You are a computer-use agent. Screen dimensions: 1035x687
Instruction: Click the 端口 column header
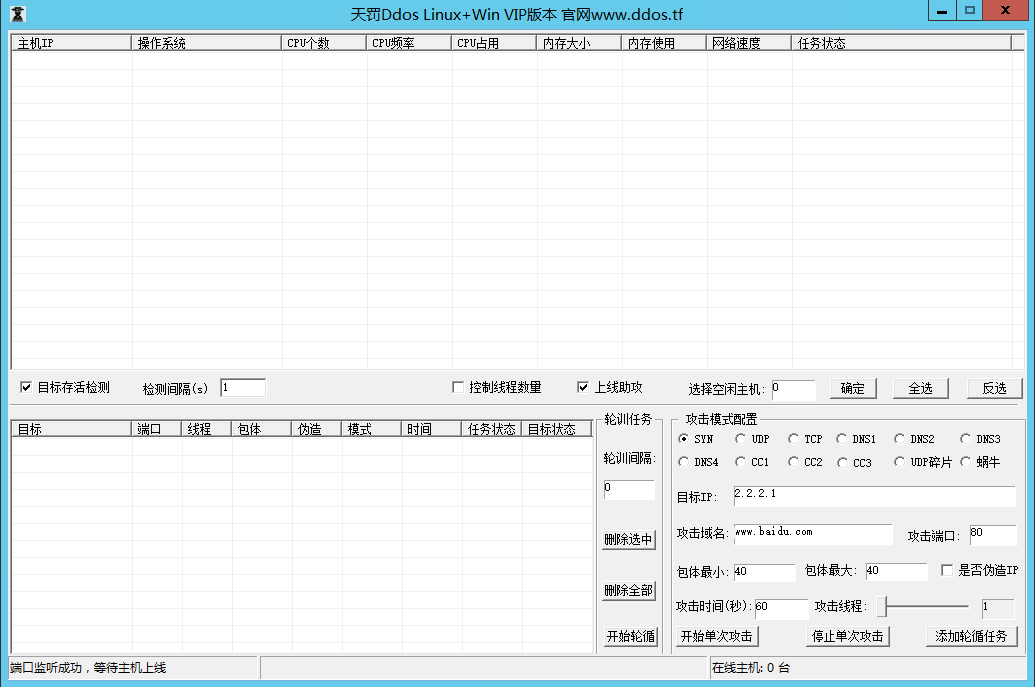click(x=156, y=429)
